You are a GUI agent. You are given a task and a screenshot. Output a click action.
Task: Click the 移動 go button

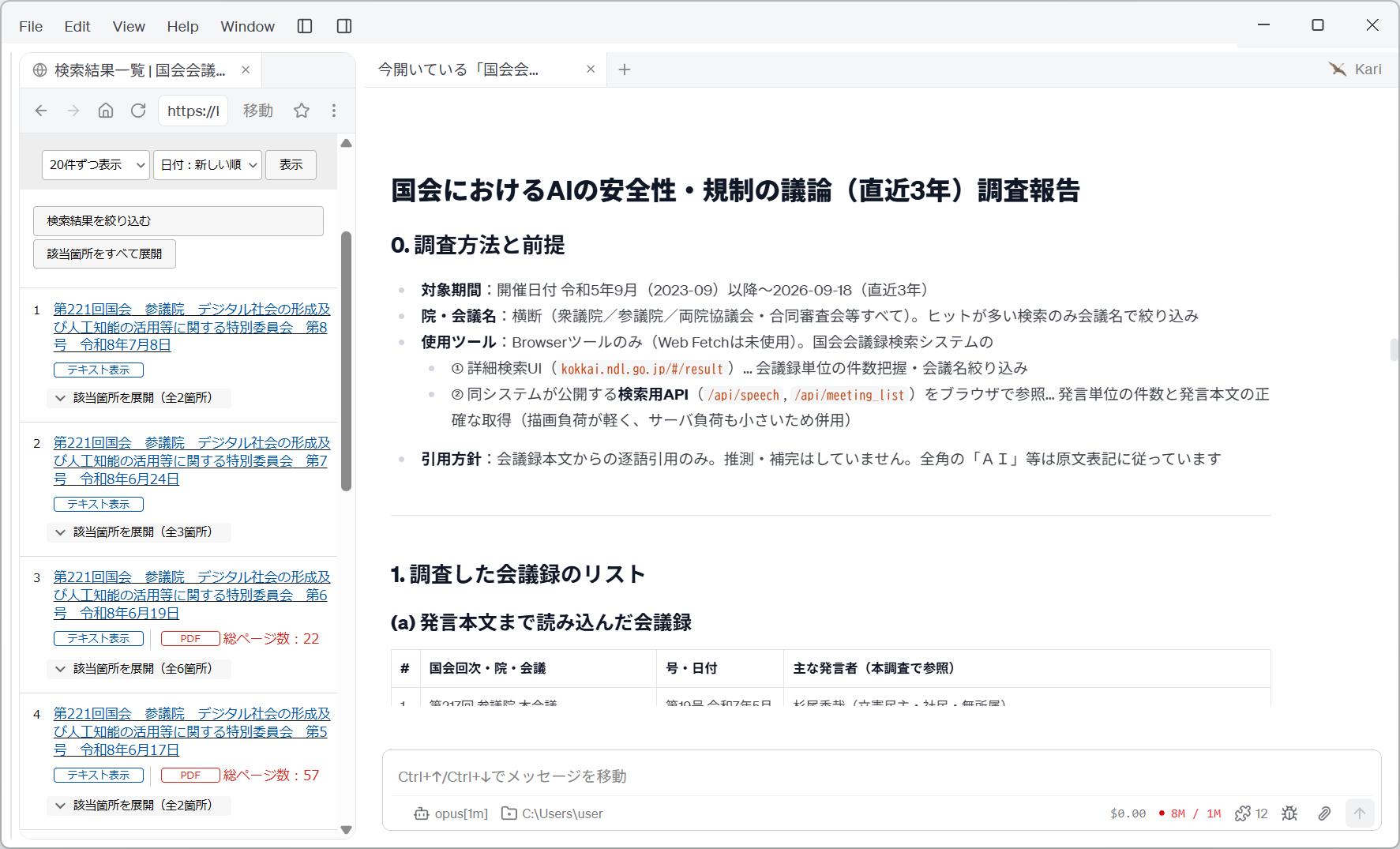[x=258, y=111]
